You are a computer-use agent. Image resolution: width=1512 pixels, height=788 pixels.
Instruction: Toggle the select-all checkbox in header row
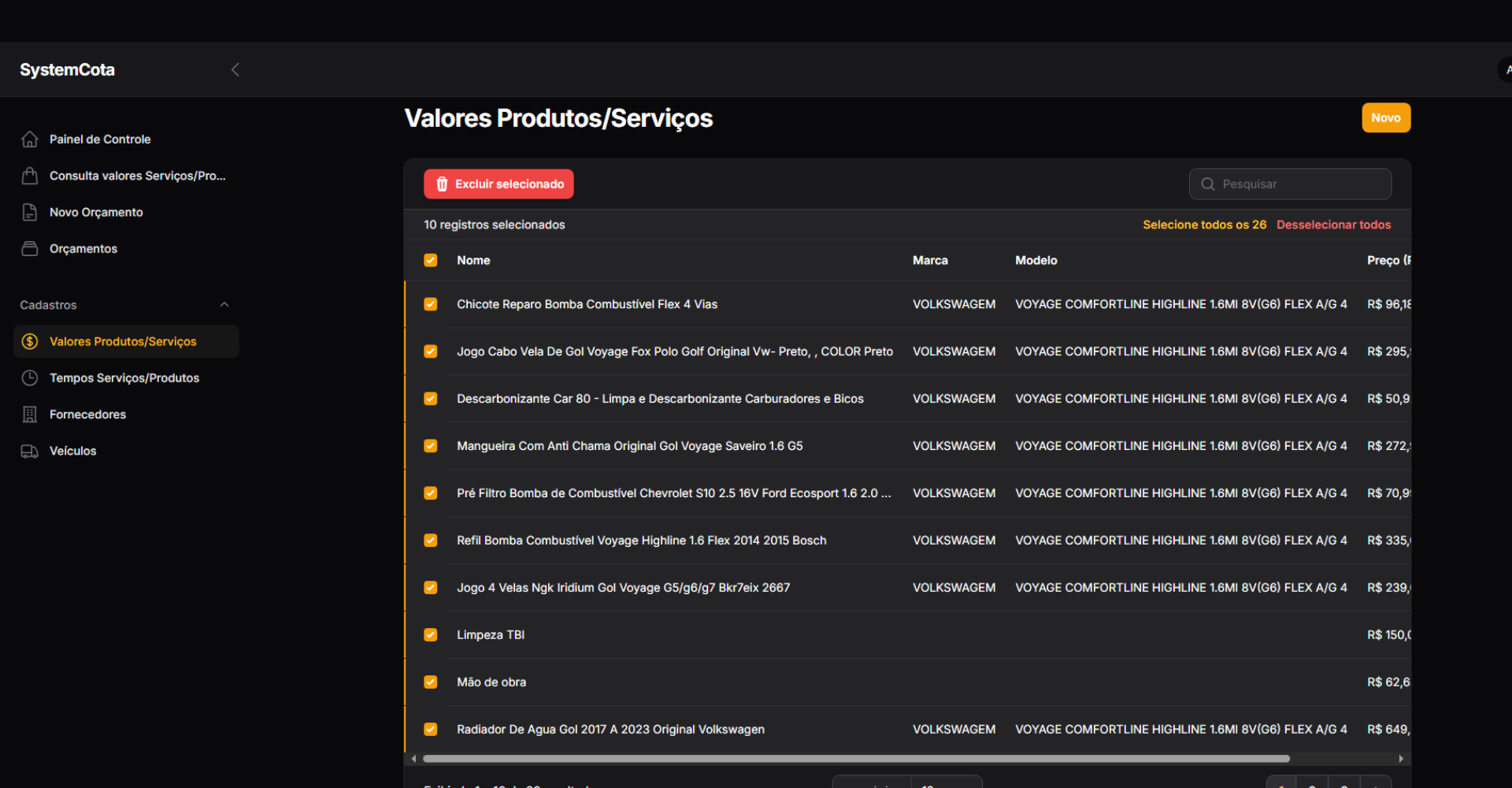431,260
